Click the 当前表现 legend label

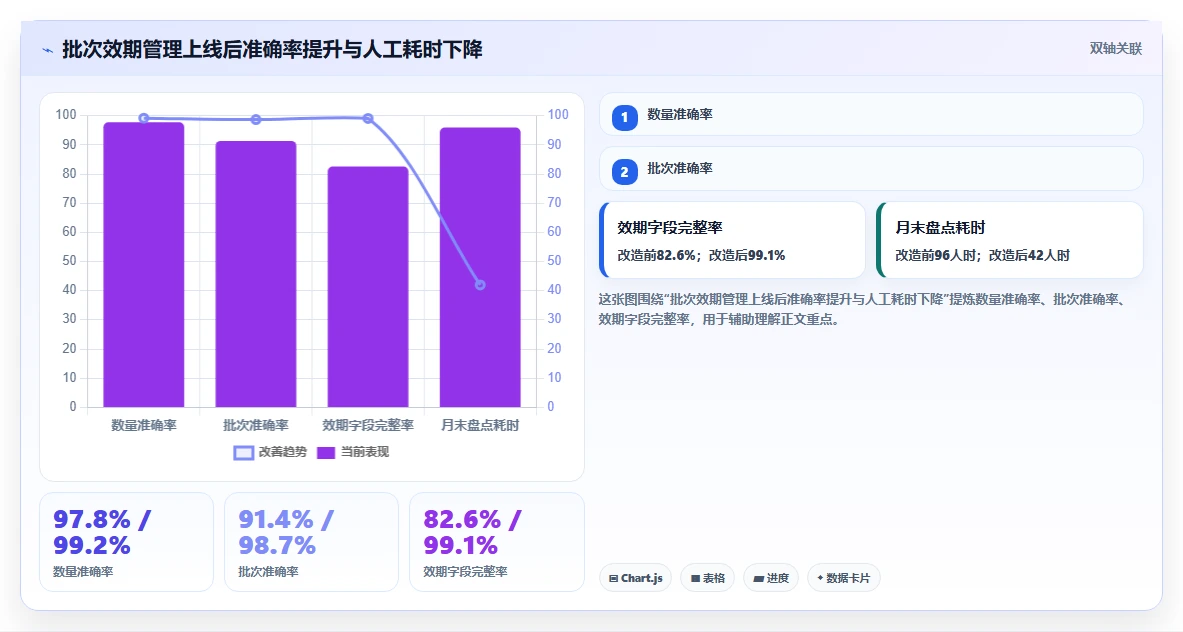point(364,452)
